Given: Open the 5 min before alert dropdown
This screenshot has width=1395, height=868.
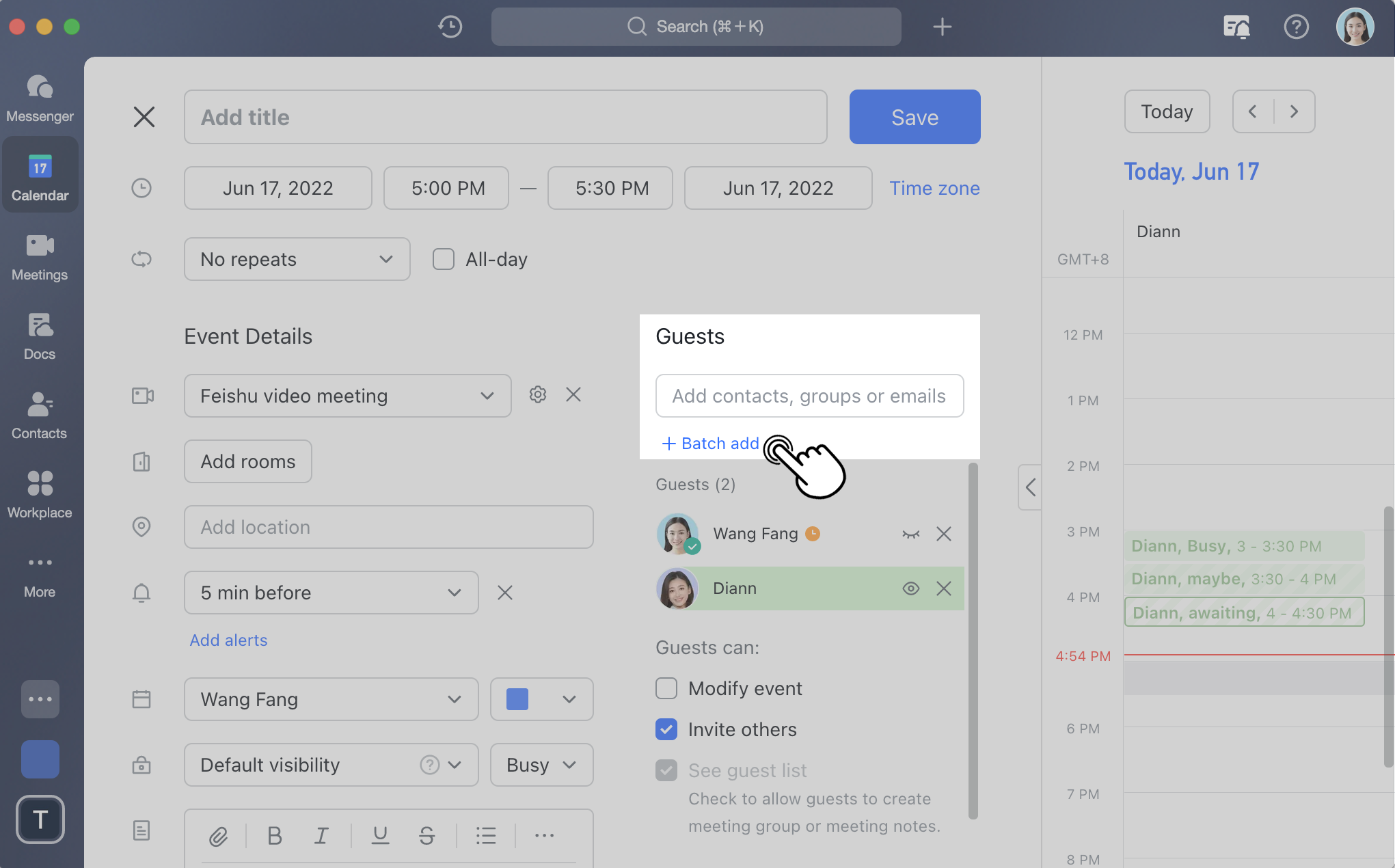Looking at the screenshot, I should (x=331, y=593).
